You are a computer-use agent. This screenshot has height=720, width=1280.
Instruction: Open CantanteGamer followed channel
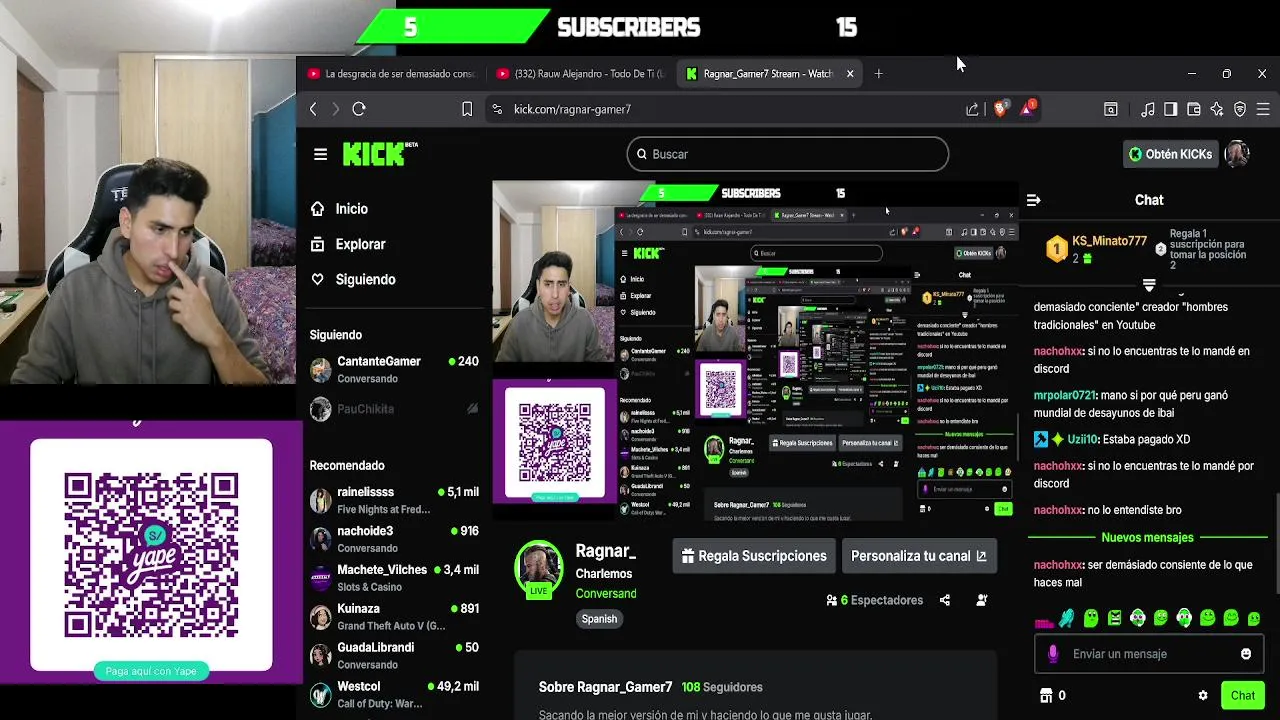pyautogui.click(x=394, y=370)
